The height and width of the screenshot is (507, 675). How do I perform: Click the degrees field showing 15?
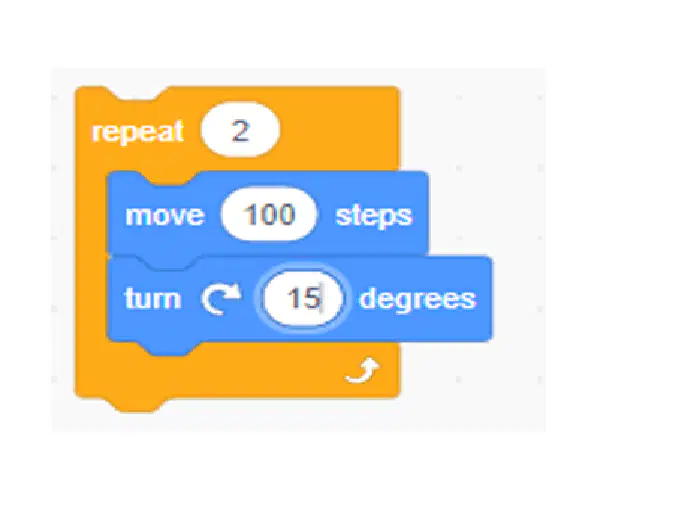(x=303, y=298)
